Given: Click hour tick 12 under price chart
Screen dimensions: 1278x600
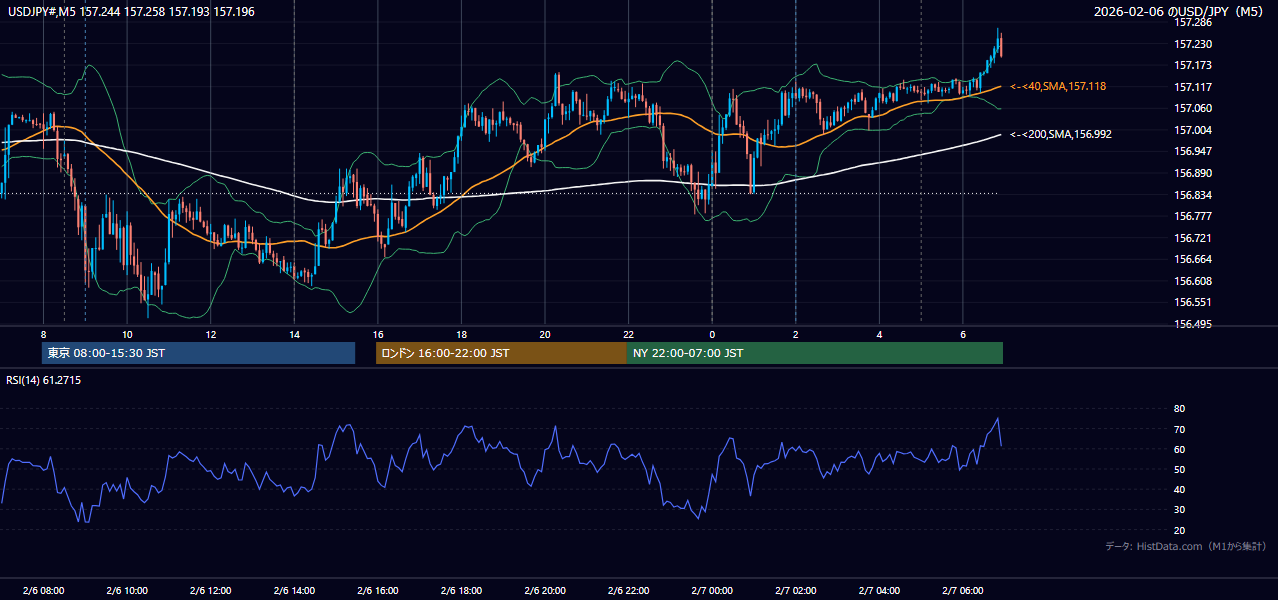Looking at the screenshot, I should click(210, 334).
